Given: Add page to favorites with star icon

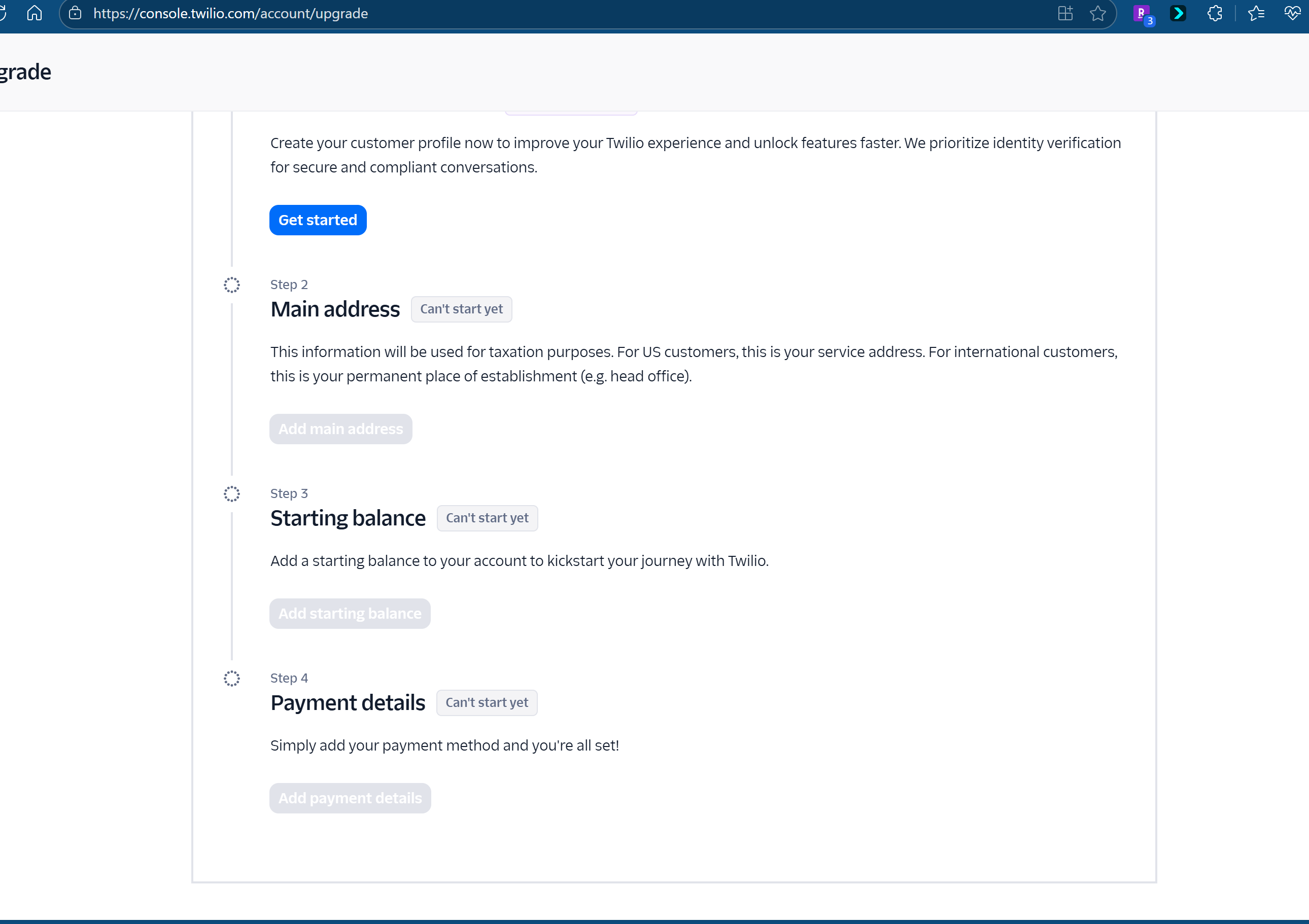Looking at the screenshot, I should [x=1097, y=13].
